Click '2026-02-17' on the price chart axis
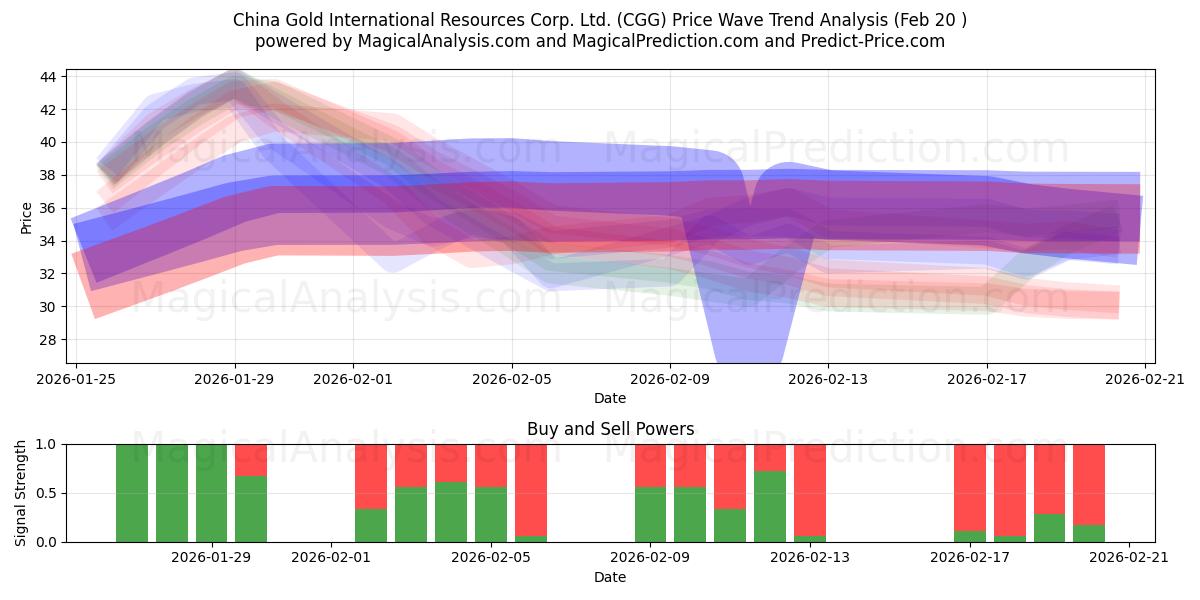 987,378
